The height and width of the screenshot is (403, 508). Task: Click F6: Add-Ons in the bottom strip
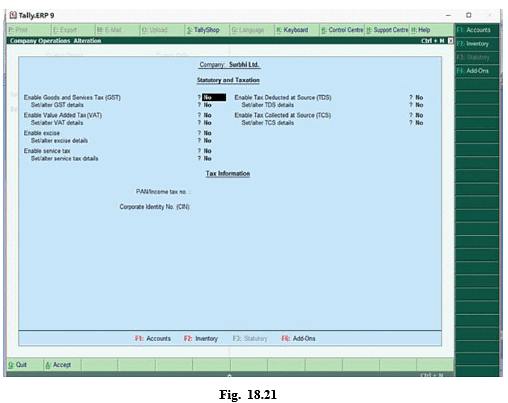tap(298, 339)
